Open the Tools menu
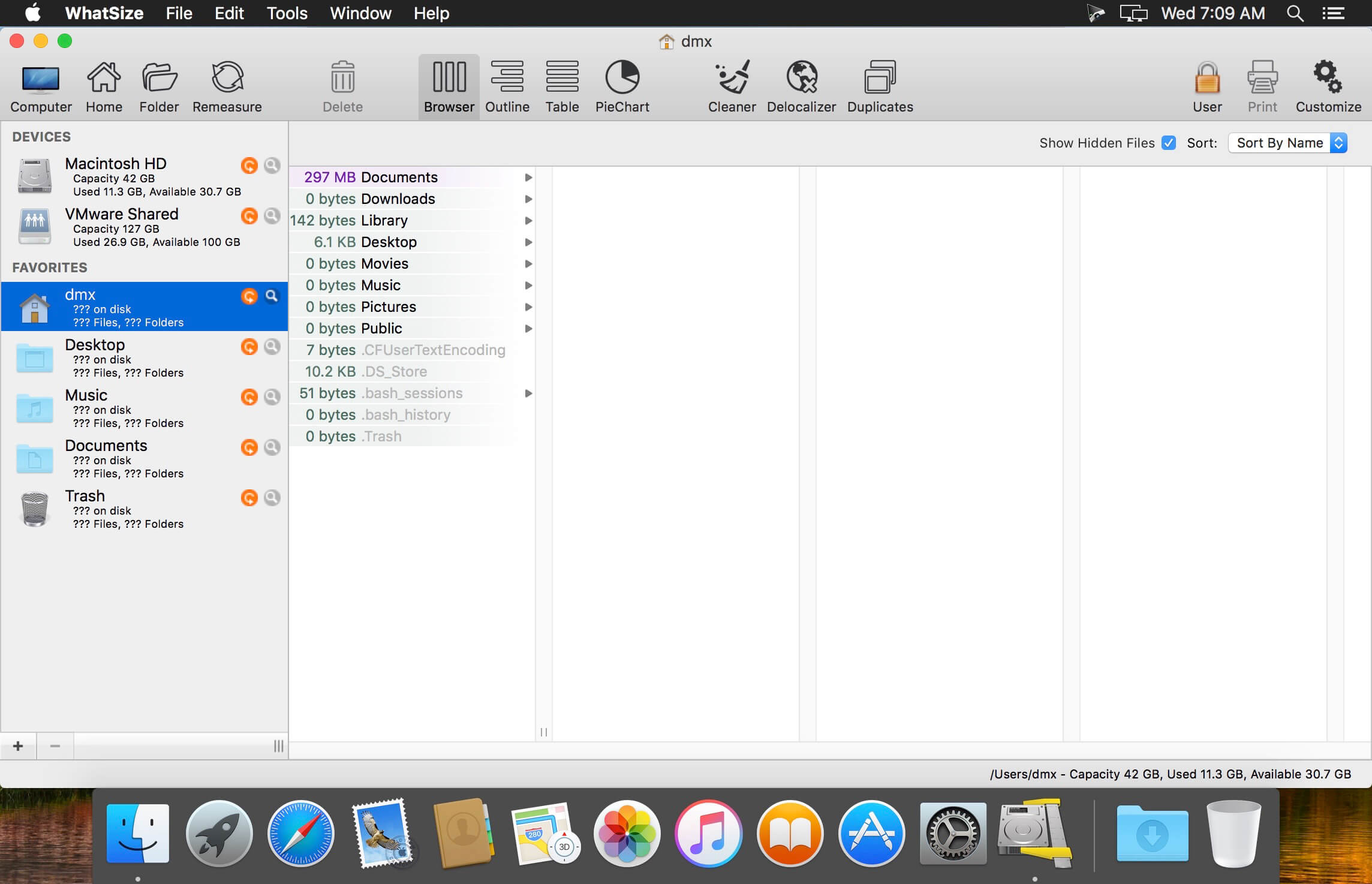 [287, 13]
